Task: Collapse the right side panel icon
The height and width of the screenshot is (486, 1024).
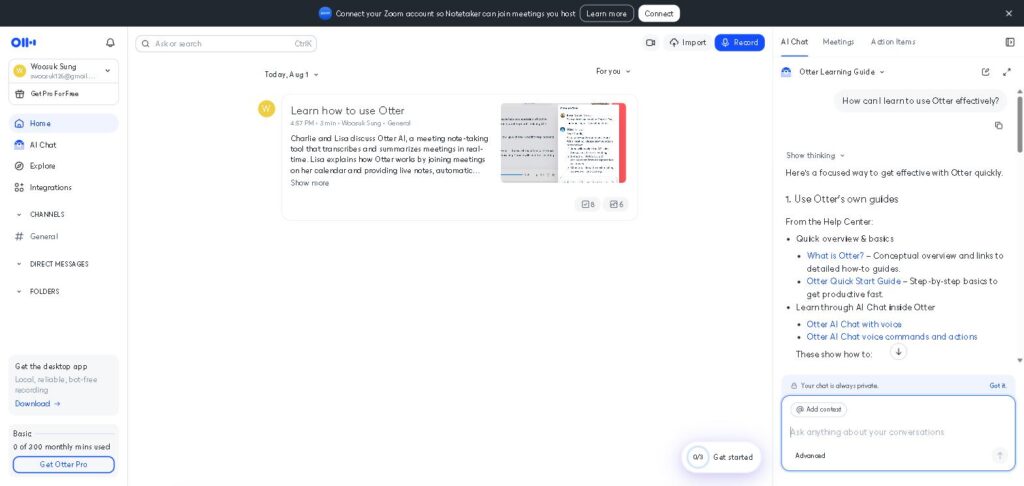Action: (1010, 42)
